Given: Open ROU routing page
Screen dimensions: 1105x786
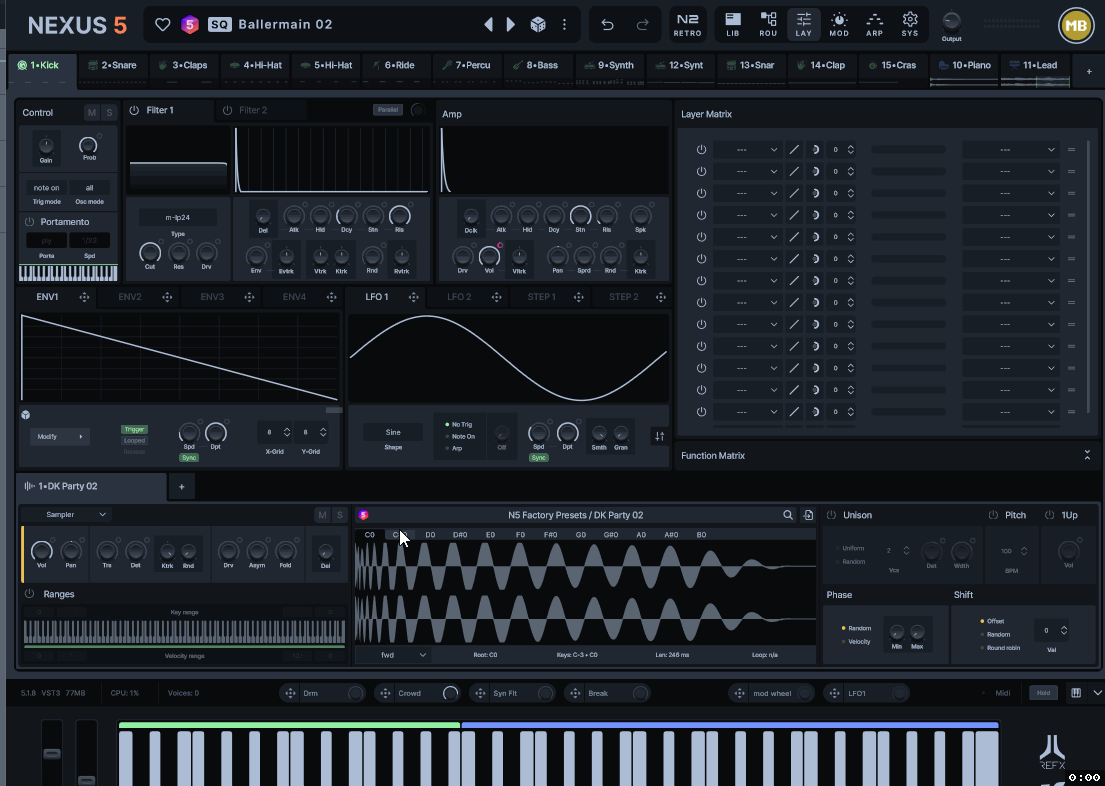Looking at the screenshot, I should pos(768,25).
